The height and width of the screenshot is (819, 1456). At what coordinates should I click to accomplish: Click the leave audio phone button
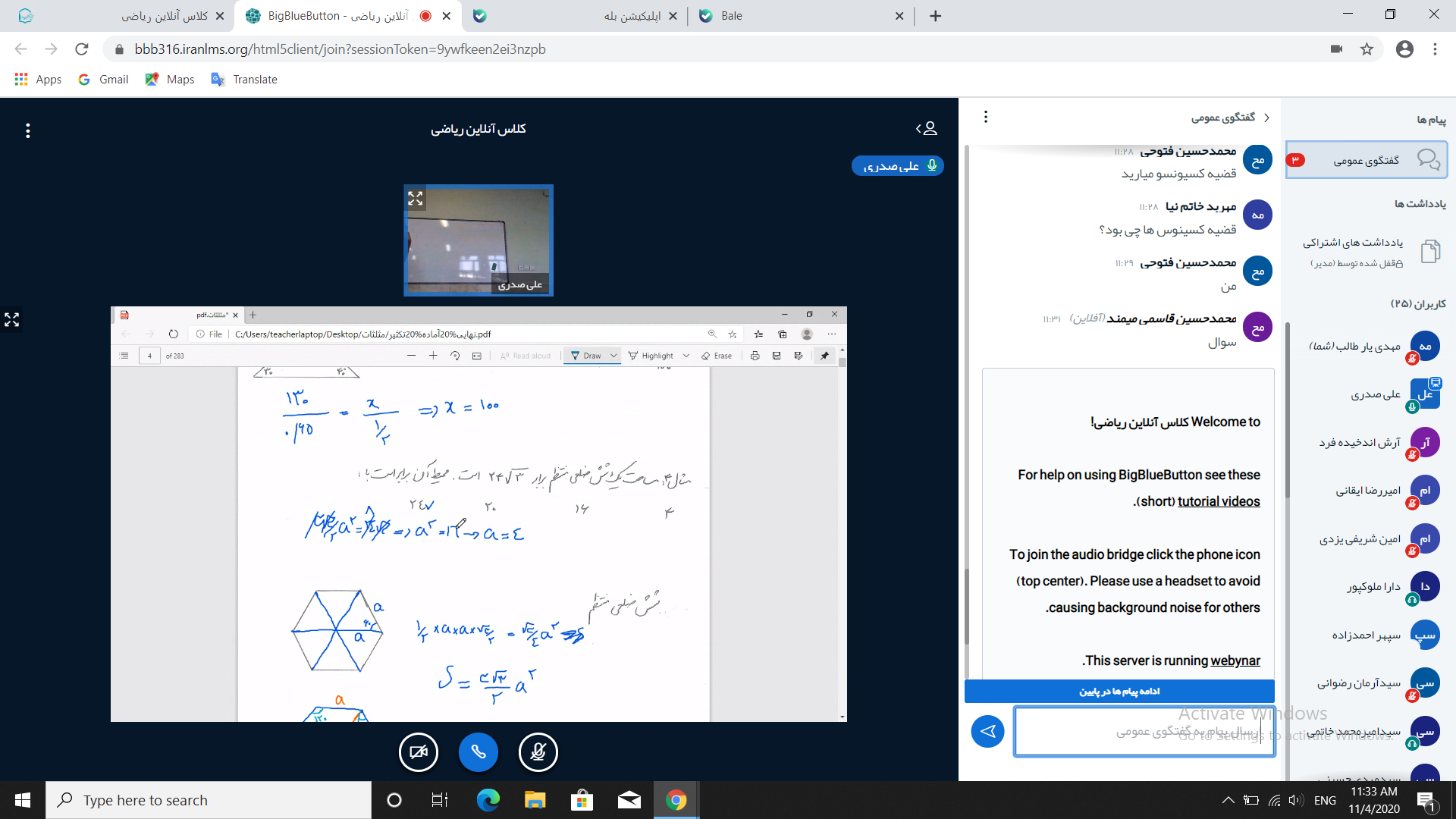pos(478,752)
